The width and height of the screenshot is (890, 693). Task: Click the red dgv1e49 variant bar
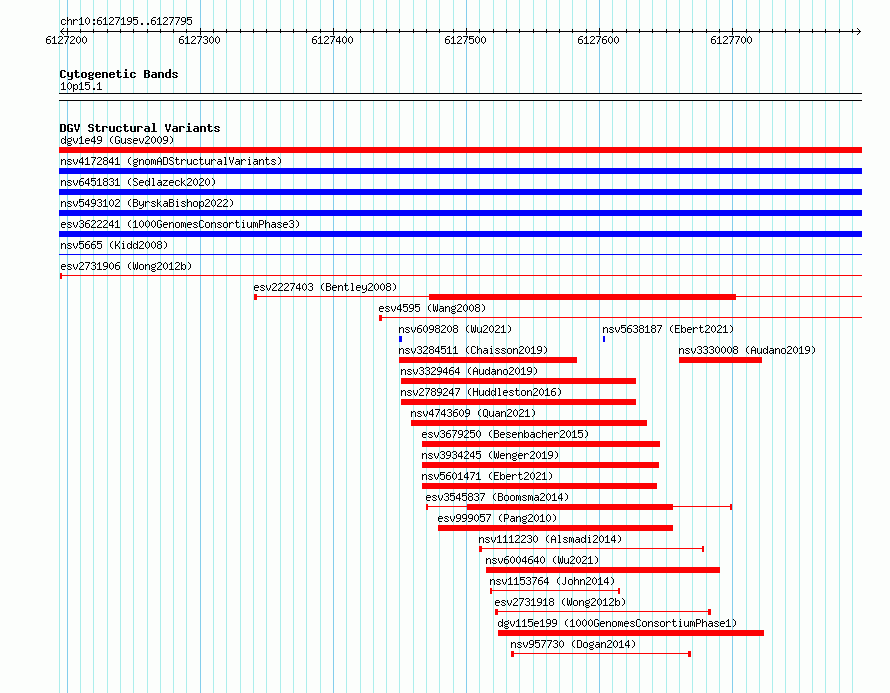click(x=460, y=150)
